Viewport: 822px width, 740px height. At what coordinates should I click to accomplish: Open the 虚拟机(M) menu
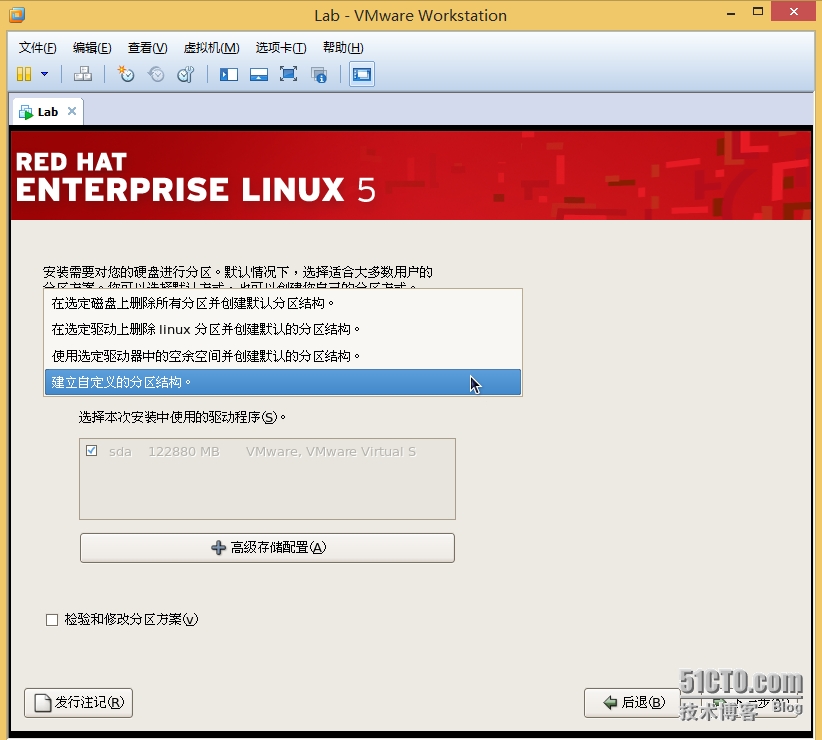point(211,48)
